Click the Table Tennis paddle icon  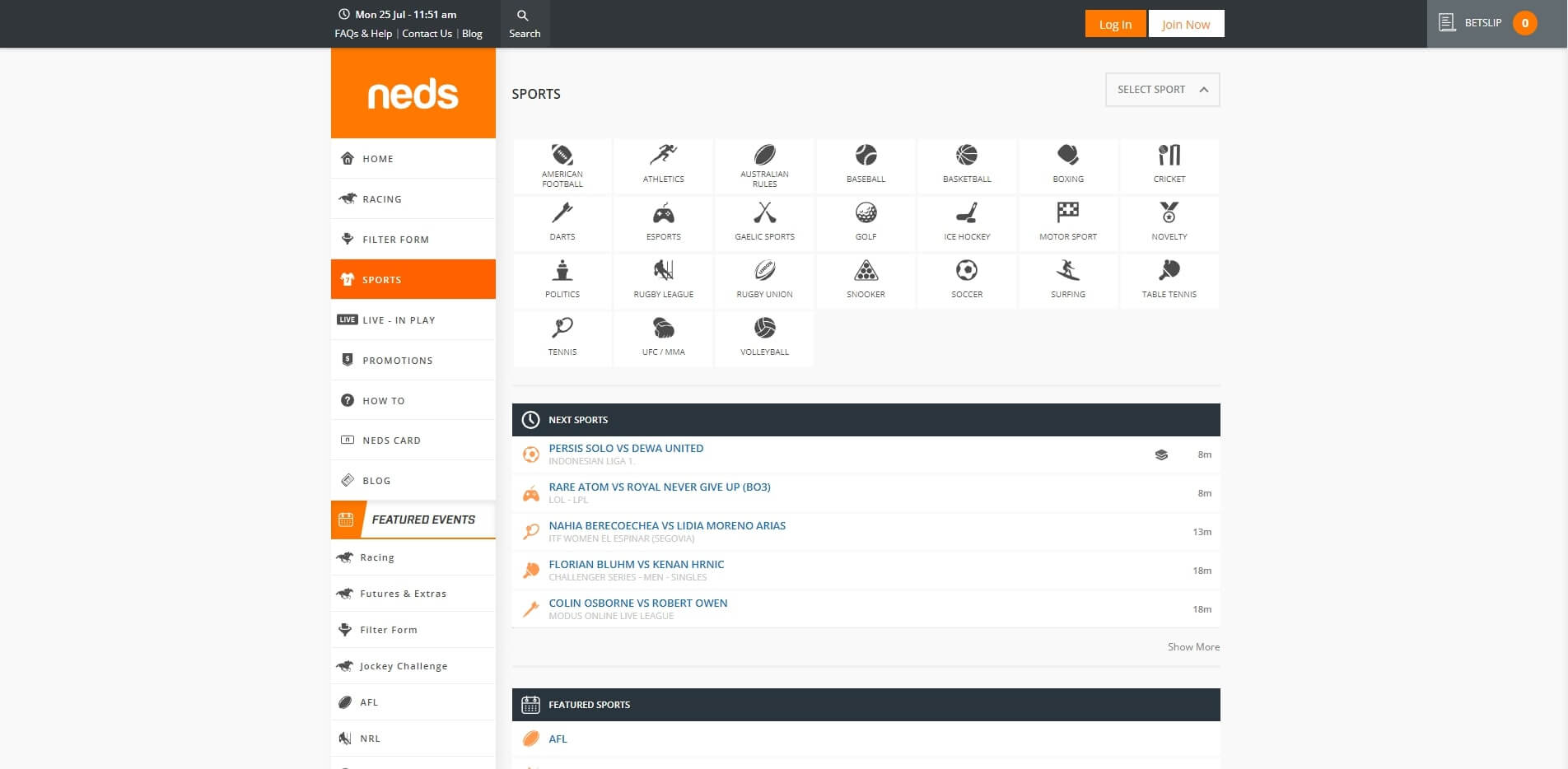1169,271
